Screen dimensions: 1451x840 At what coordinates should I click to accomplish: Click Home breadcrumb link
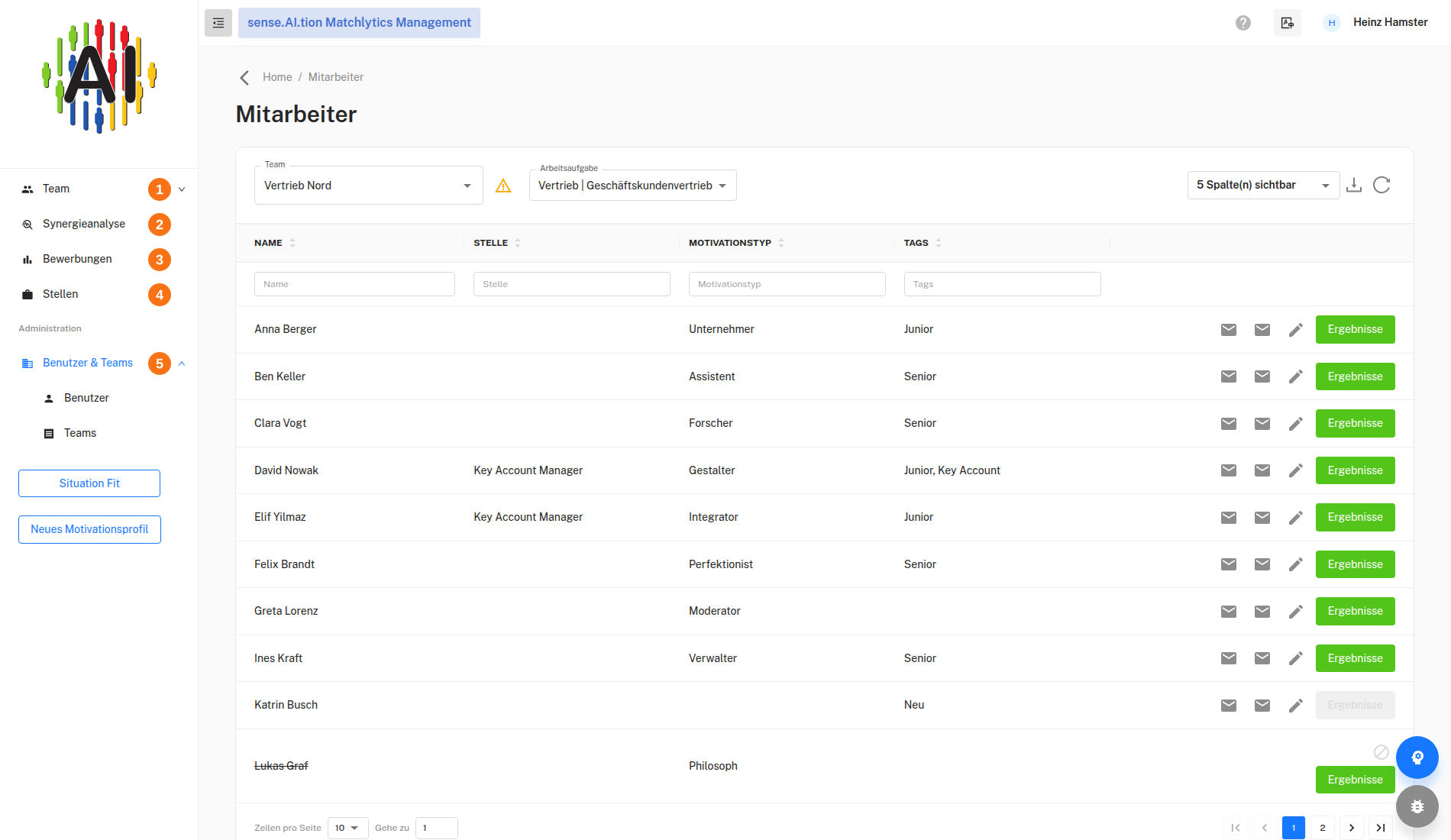point(277,77)
